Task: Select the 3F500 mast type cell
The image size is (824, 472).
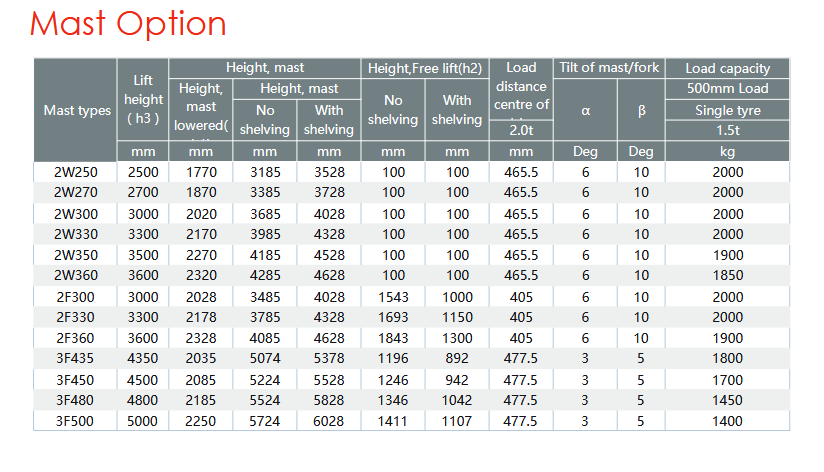Action: coord(77,421)
